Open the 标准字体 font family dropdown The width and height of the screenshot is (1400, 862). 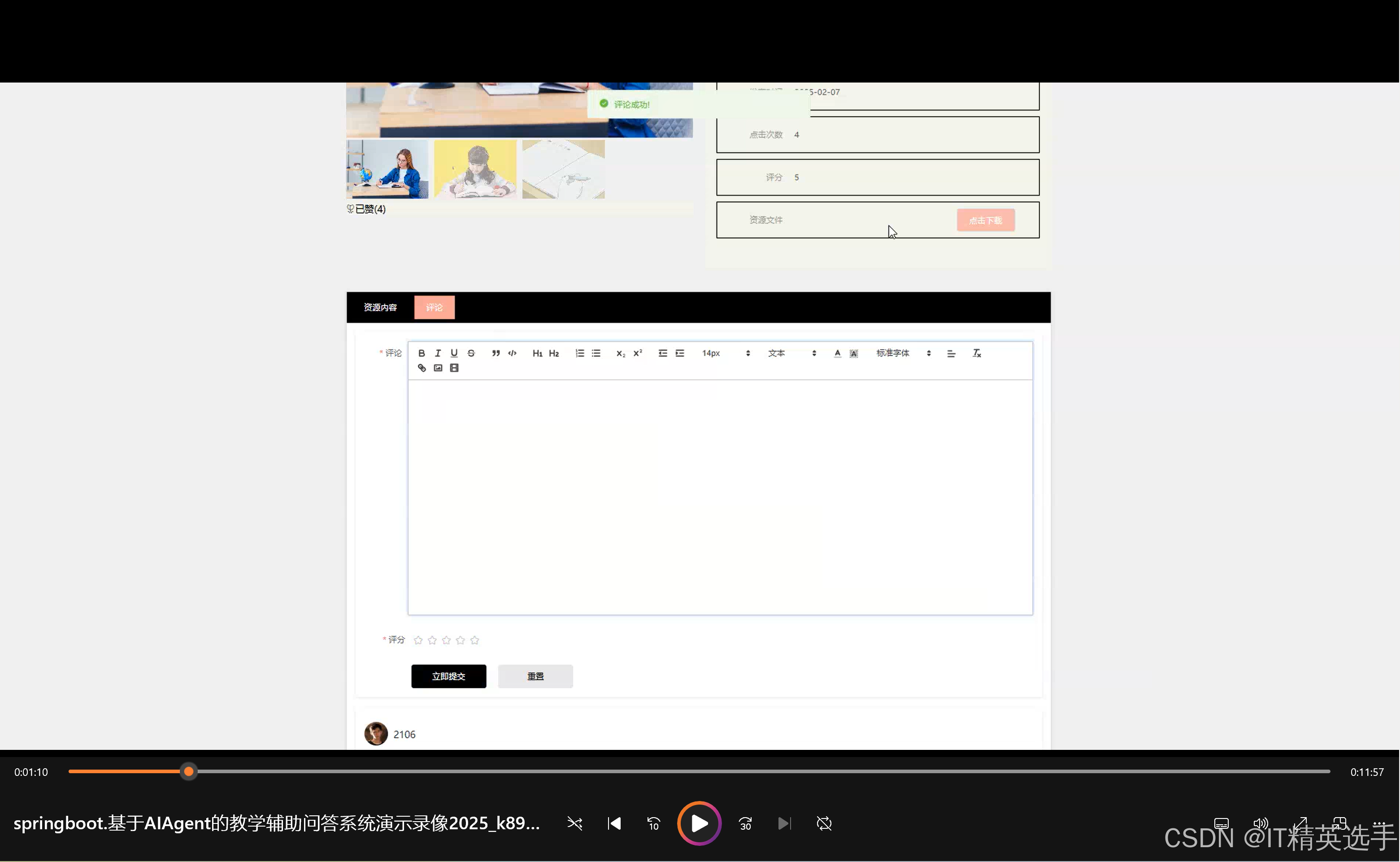click(x=904, y=353)
